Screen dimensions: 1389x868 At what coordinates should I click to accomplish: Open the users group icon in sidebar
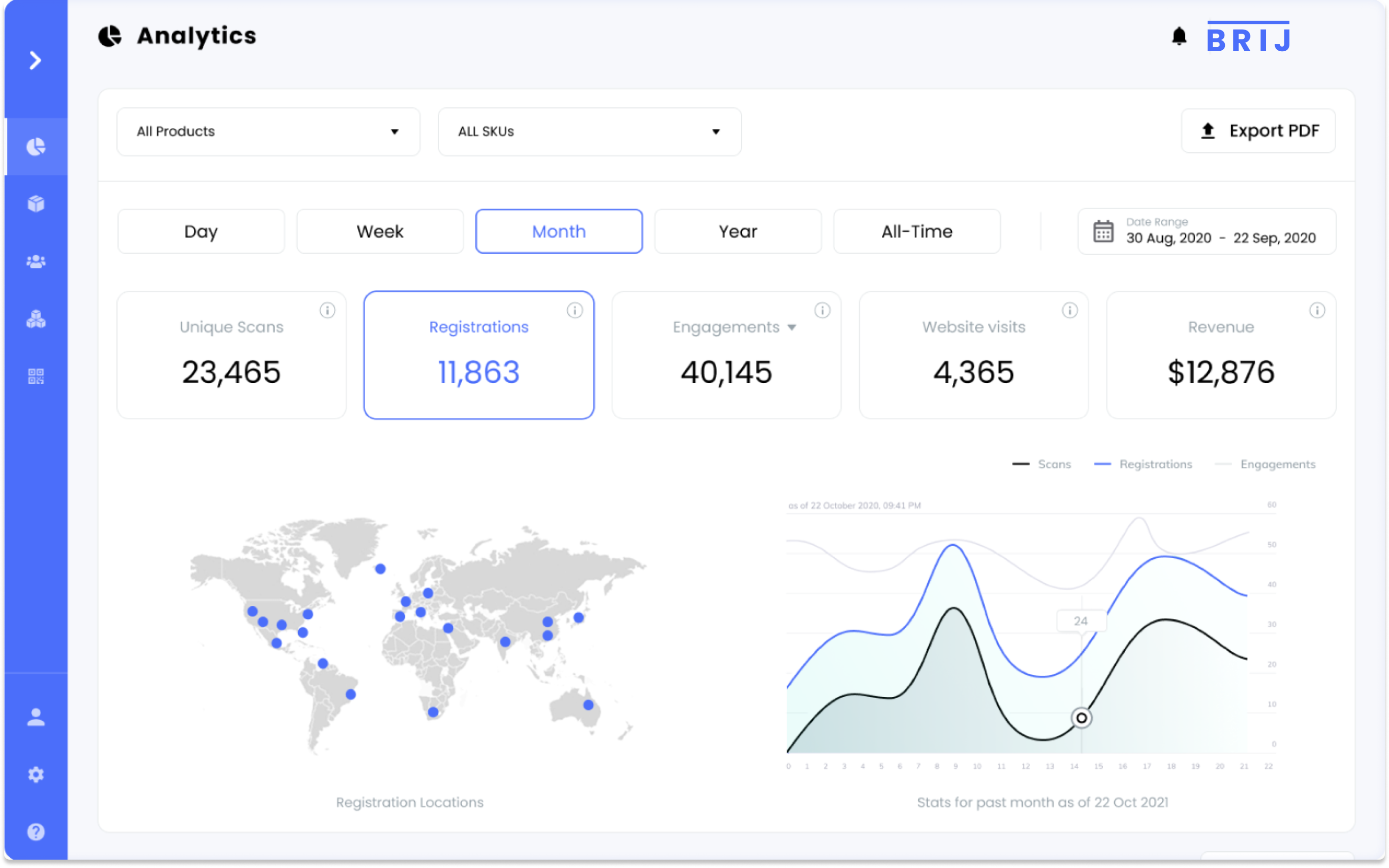click(35, 261)
